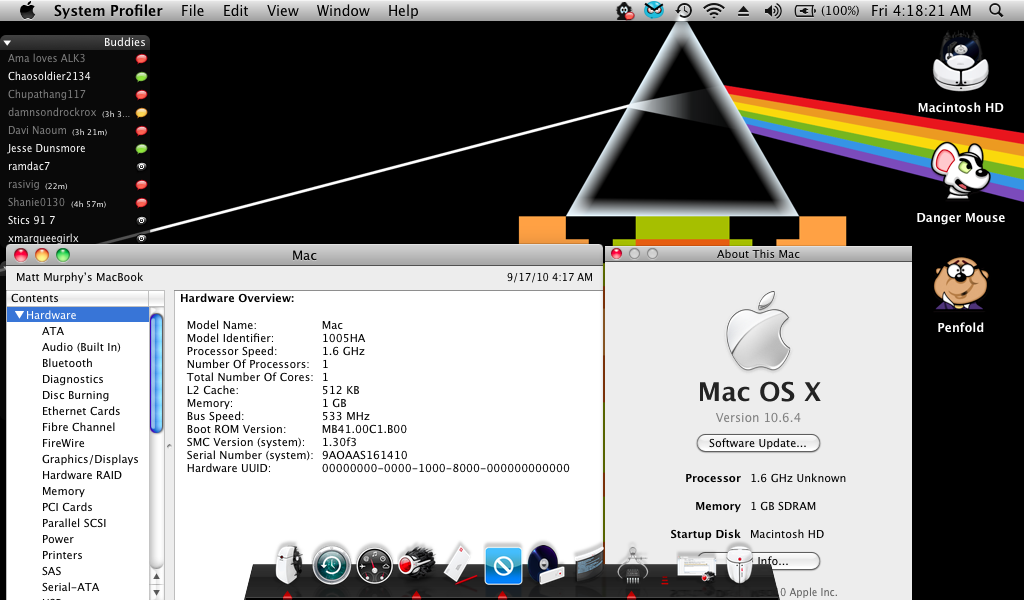Image resolution: width=1024 pixels, height=600 pixels.
Task: Click the yellow status dot beside damnsondrockrox
Action: (x=141, y=112)
